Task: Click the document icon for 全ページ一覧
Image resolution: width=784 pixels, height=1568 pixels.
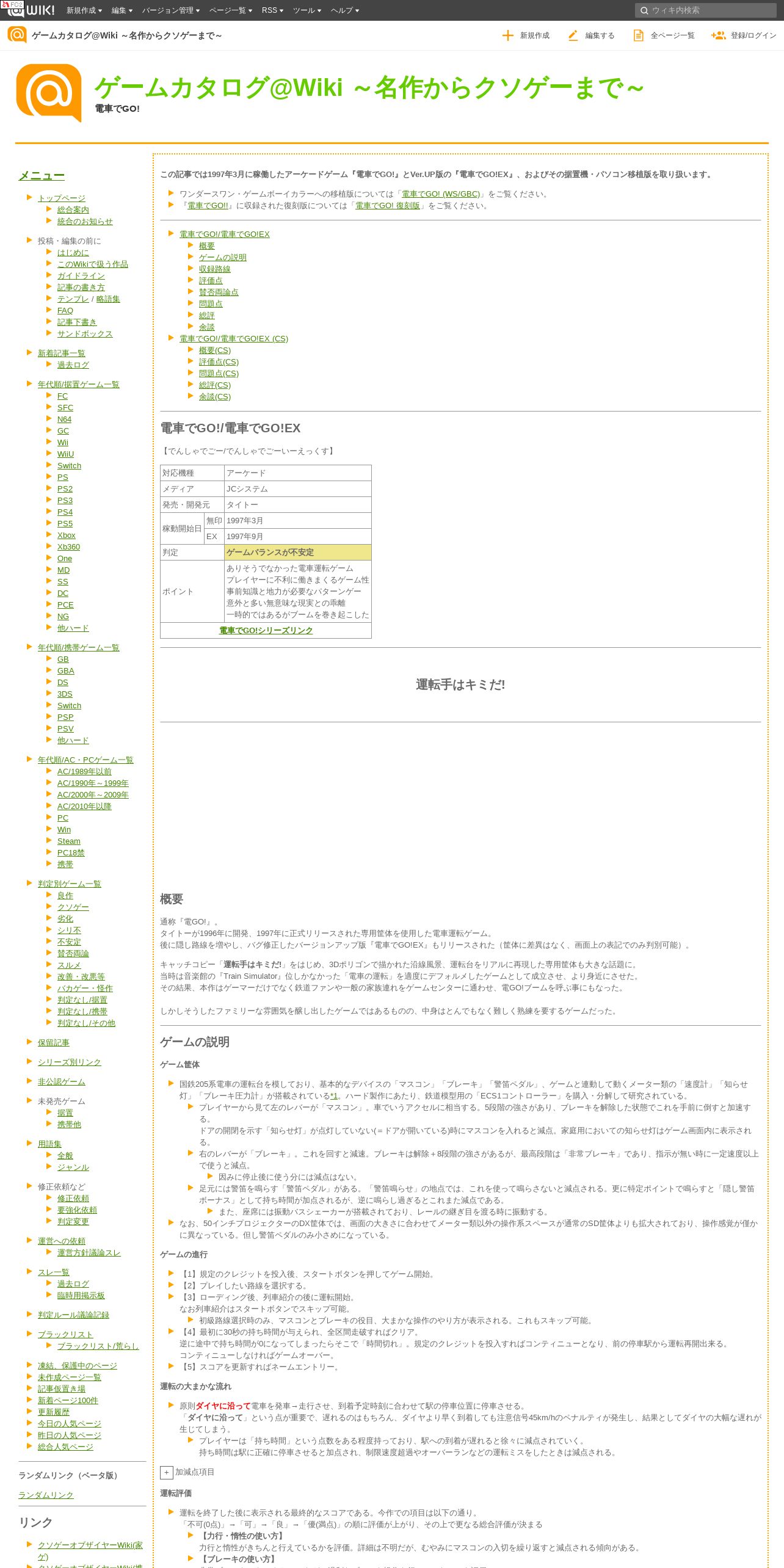Action: pos(638,35)
